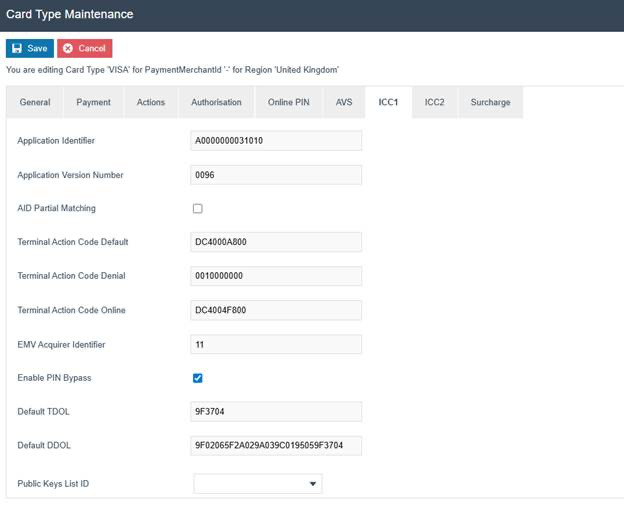Switch to the AVS tab
624x512 pixels.
(344, 102)
